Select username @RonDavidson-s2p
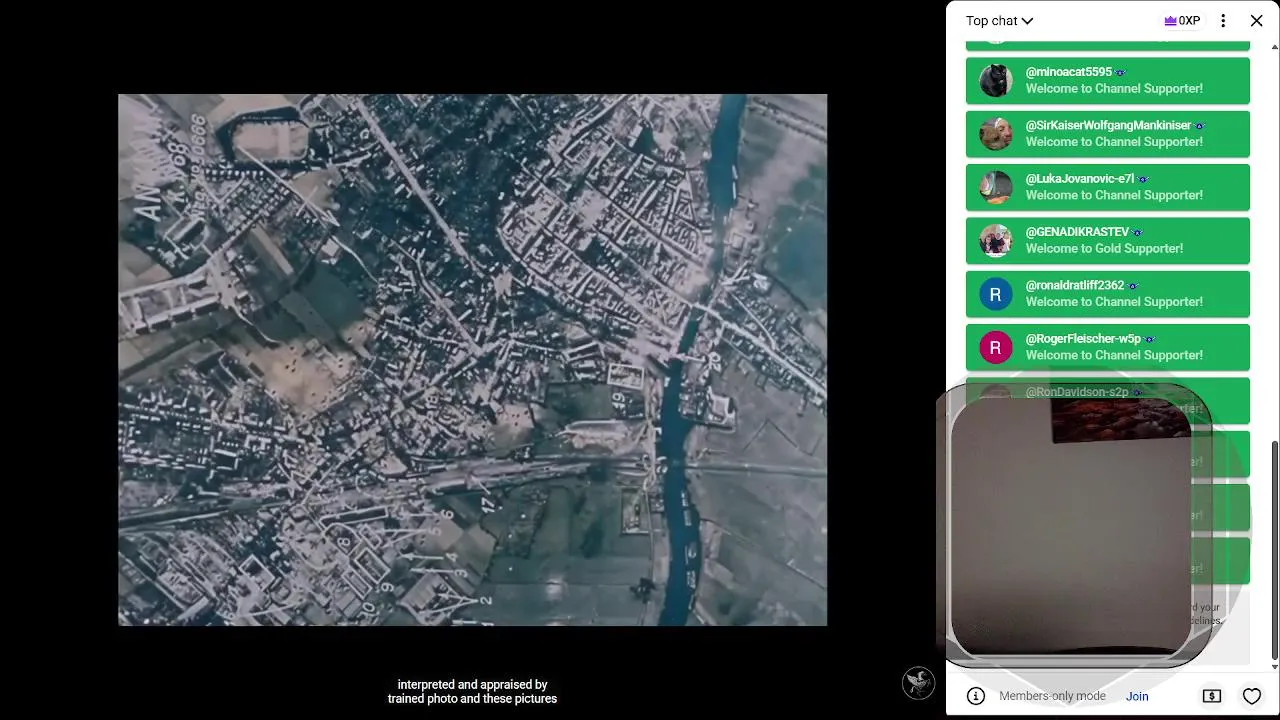Screen dimensions: 1280x720 [x=1078, y=392]
